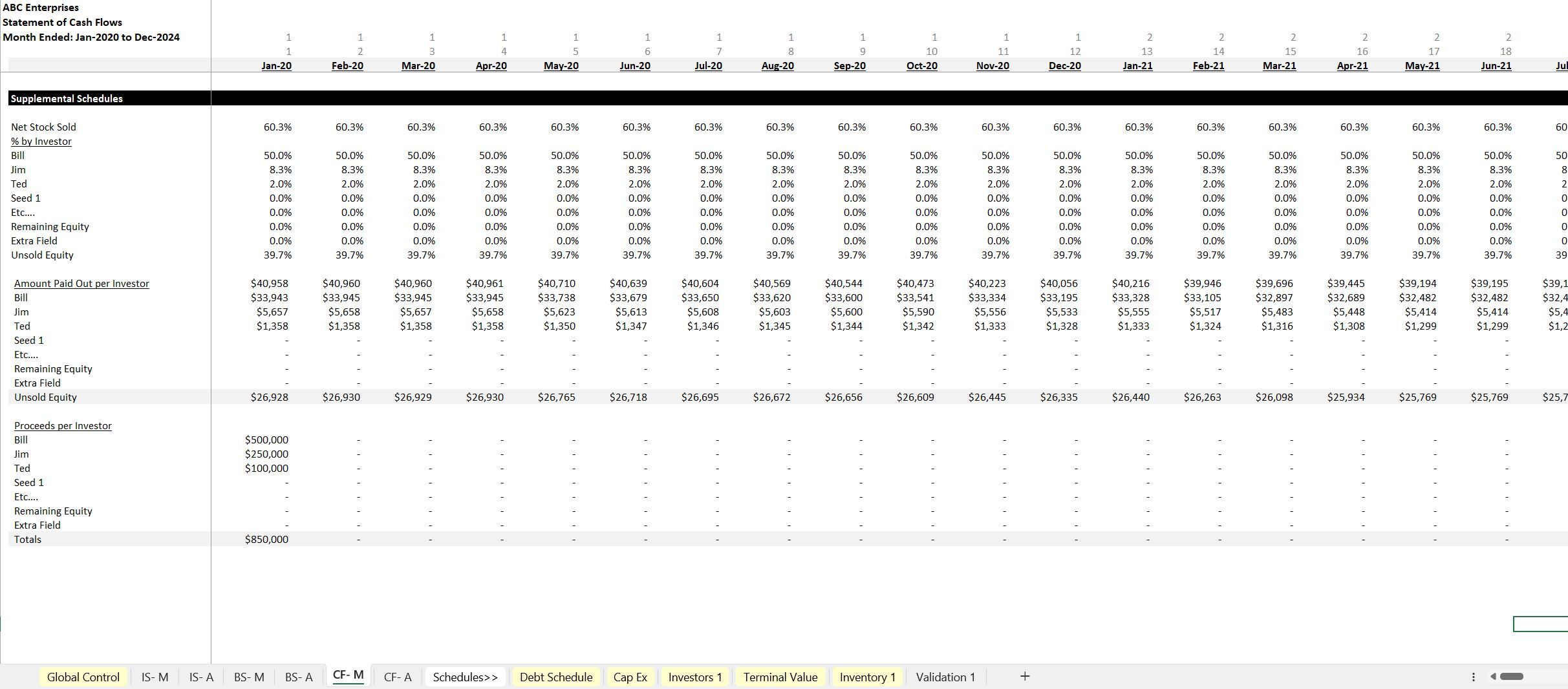Open the Debt Schedule tab
This screenshot has width=1568, height=689.
click(x=556, y=677)
